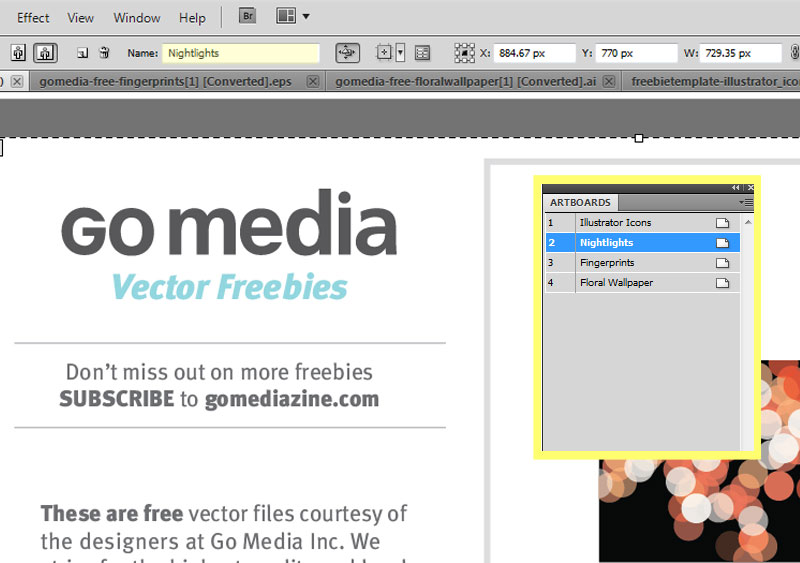This screenshot has width=800, height=563.
Task: Open the Window menu
Action: [137, 18]
